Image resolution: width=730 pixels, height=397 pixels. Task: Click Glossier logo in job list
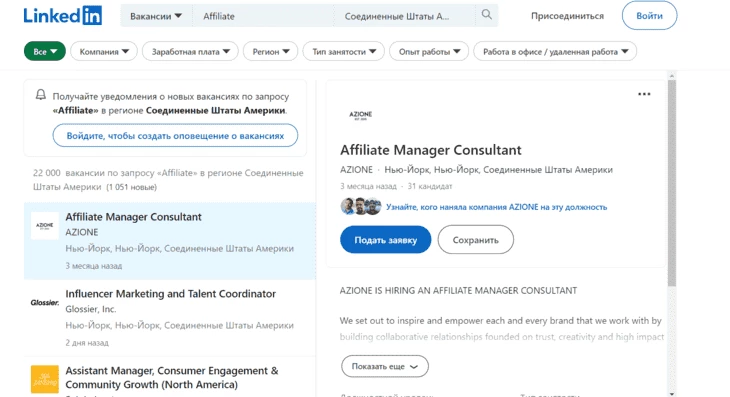coord(45,303)
